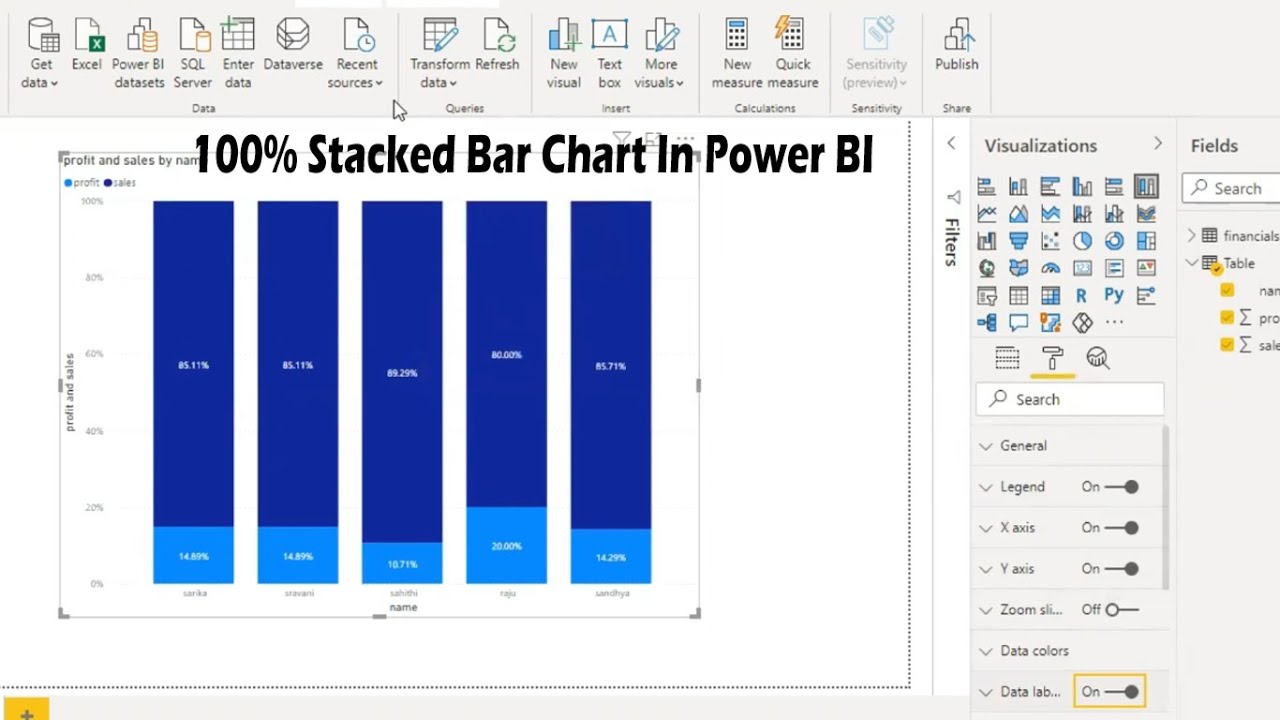Turn off the X axis toggle

tap(1122, 528)
